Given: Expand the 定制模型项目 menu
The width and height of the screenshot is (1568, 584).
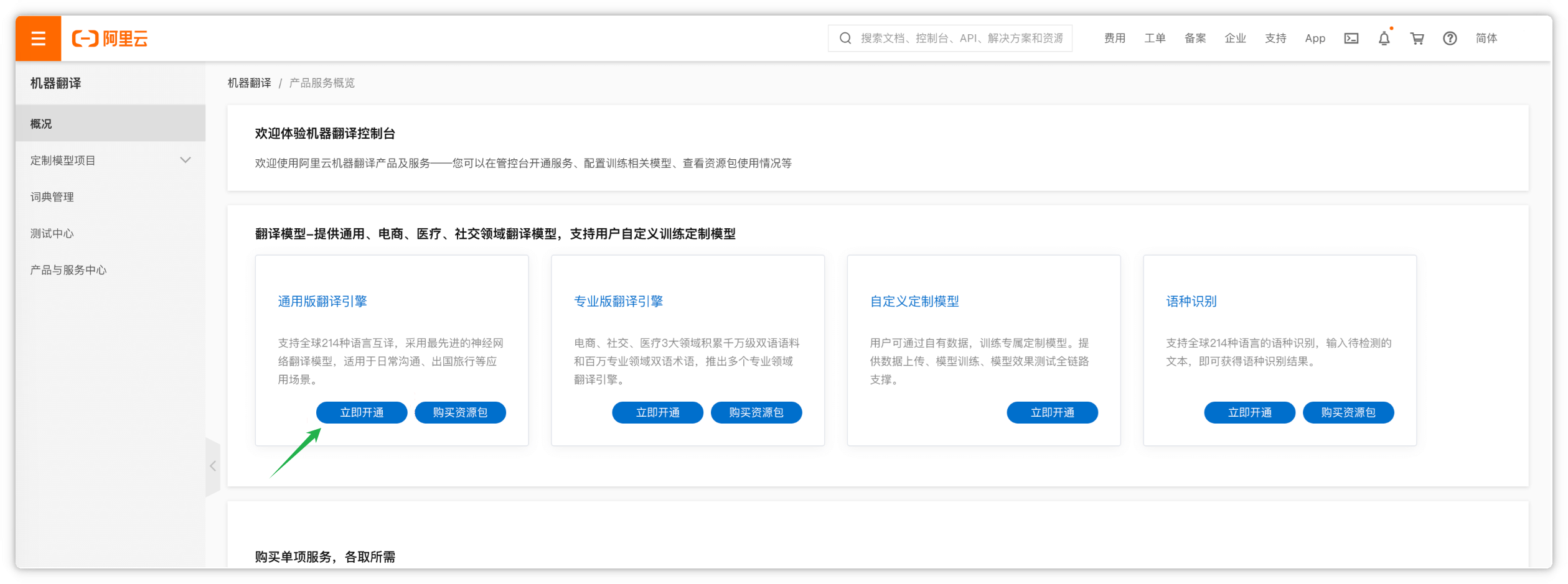Looking at the screenshot, I should [x=185, y=160].
